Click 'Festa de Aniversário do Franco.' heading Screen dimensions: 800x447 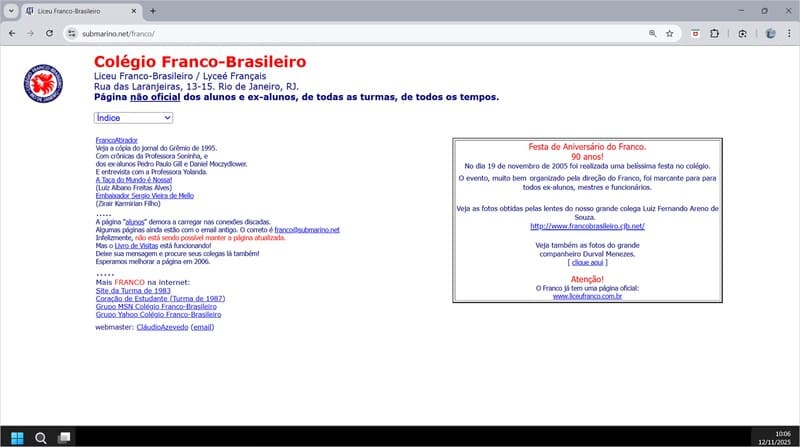[587, 147]
